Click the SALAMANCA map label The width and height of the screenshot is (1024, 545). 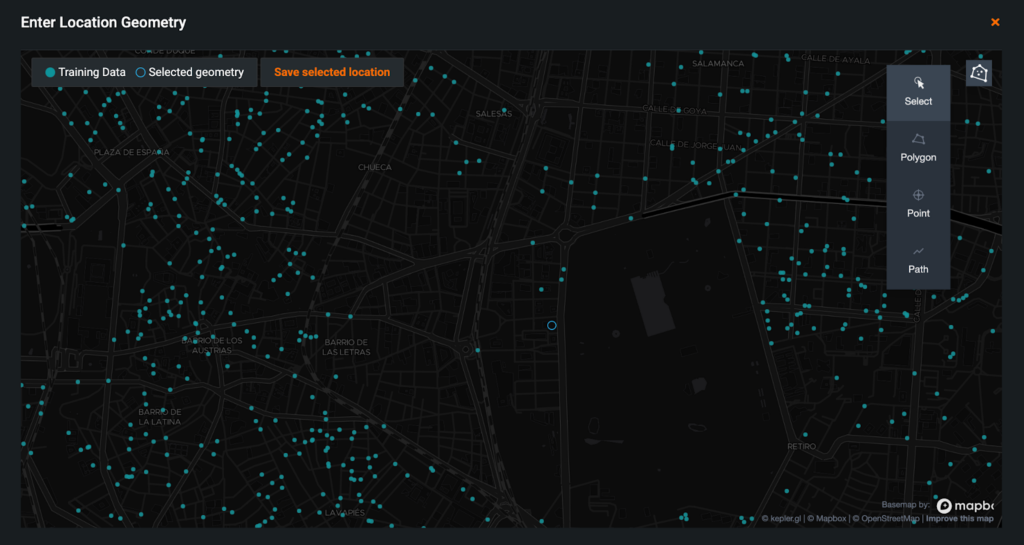pyautogui.click(x=718, y=63)
